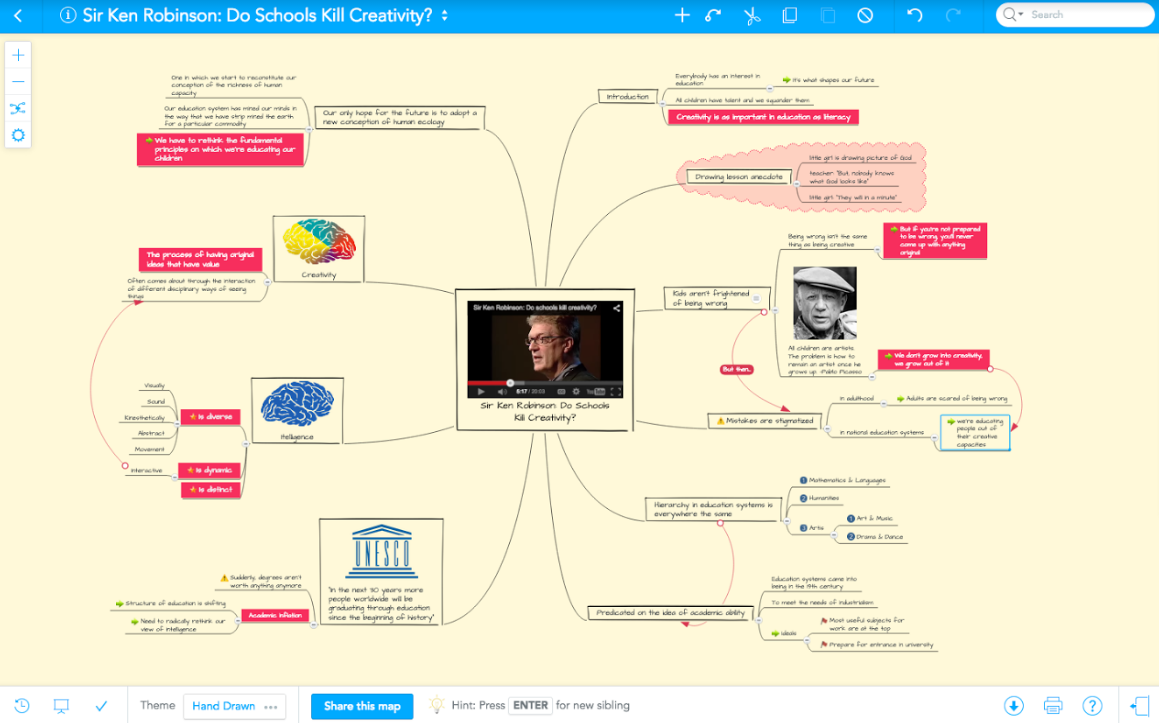Viewport: 1159px width, 723px height.
Task: Download the map with the export icon
Action: tap(1013, 706)
